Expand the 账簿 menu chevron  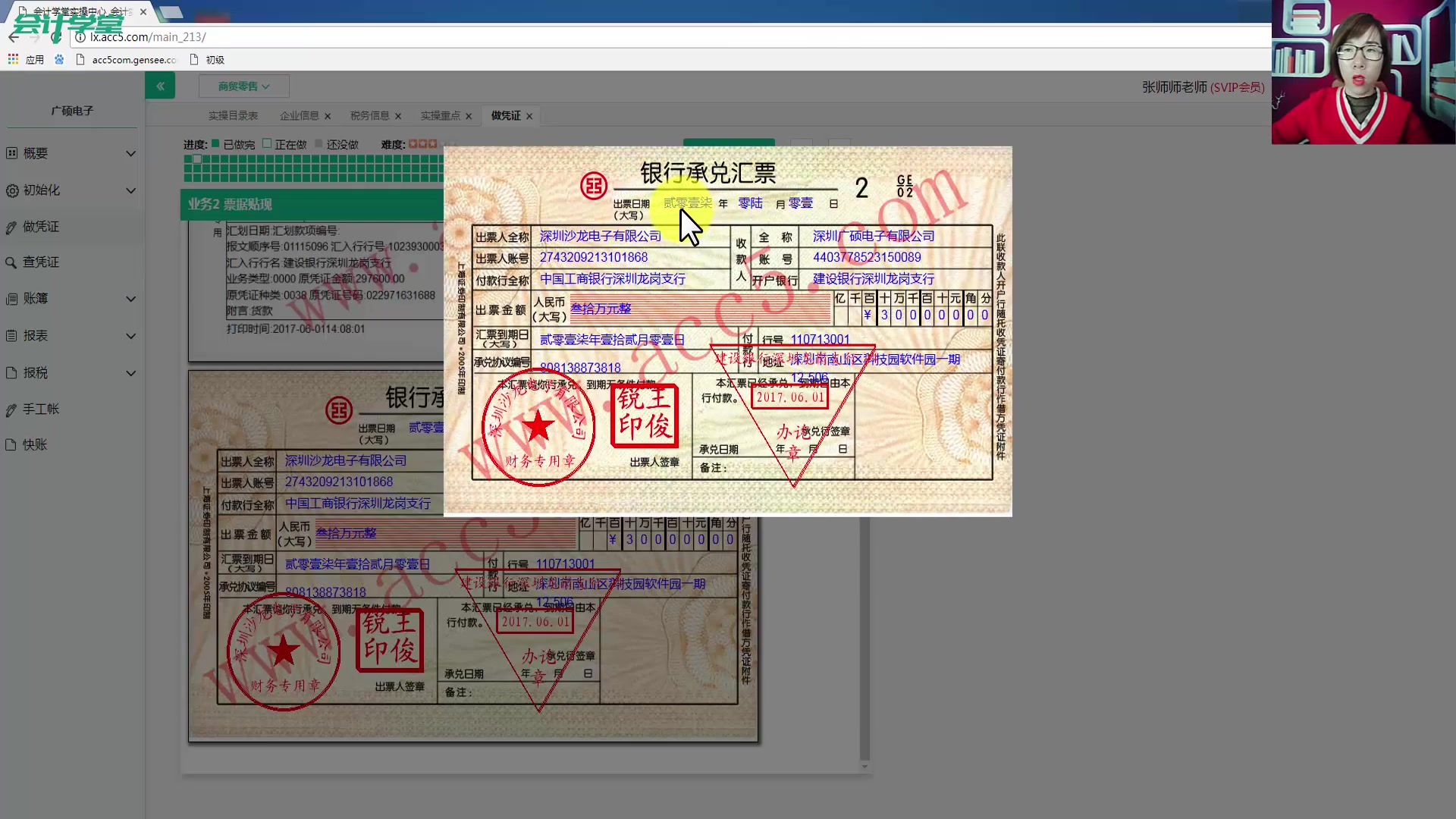pyautogui.click(x=130, y=299)
